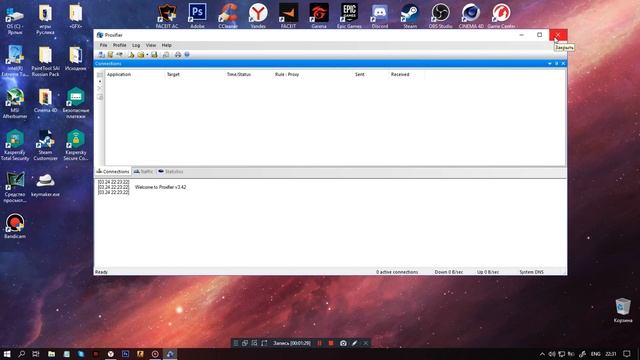The image size is (640, 360).
Task: Select MSI Afterburner desktop icon
Action: click(15, 103)
